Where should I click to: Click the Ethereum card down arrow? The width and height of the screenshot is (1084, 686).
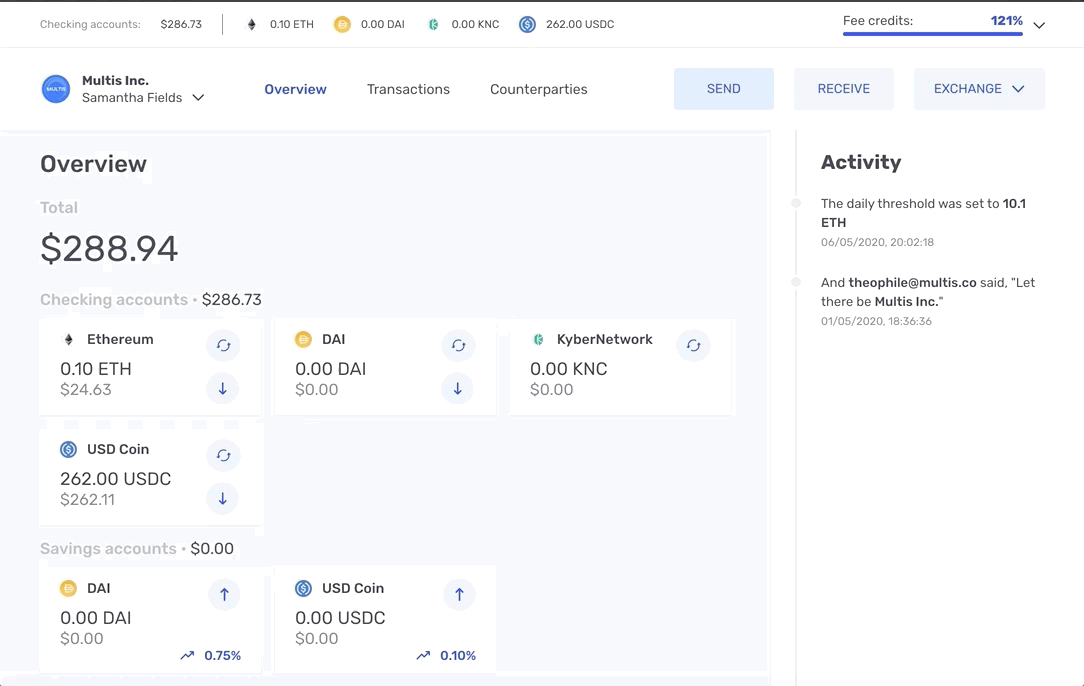point(223,389)
